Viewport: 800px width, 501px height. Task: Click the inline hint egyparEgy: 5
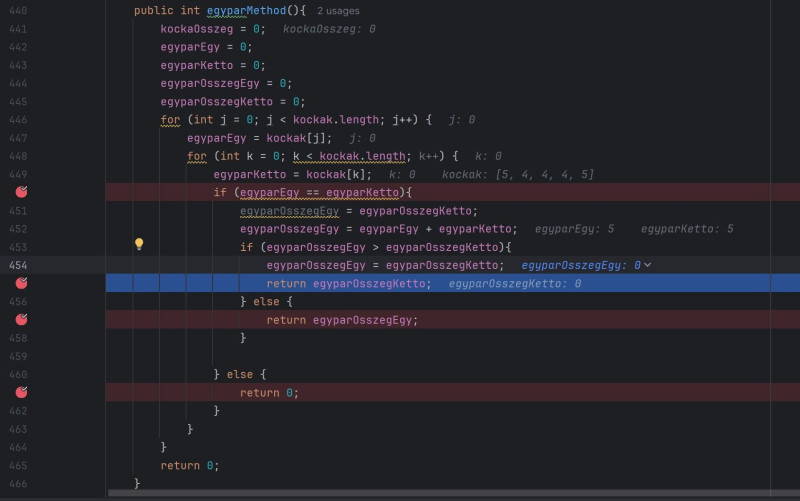coord(574,229)
